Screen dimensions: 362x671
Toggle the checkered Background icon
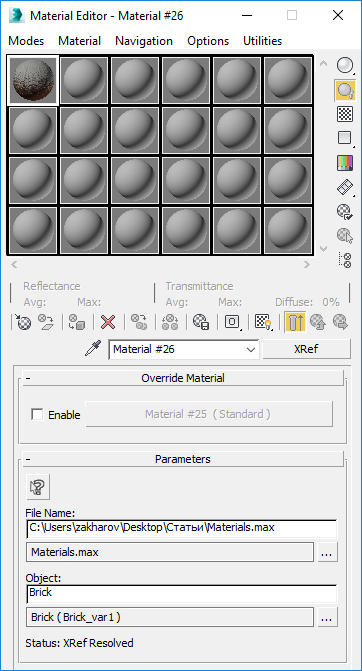pos(344,114)
